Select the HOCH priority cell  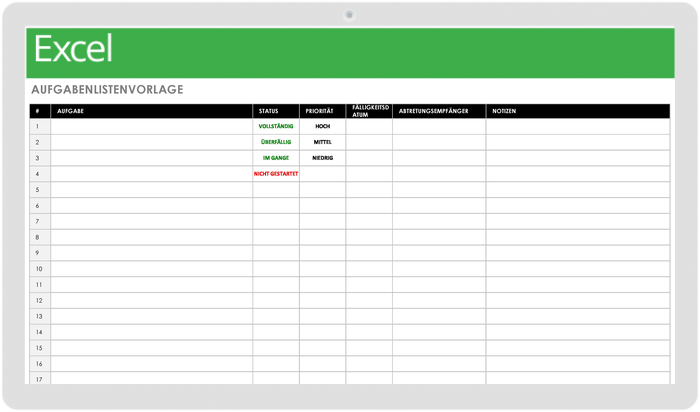(322, 126)
